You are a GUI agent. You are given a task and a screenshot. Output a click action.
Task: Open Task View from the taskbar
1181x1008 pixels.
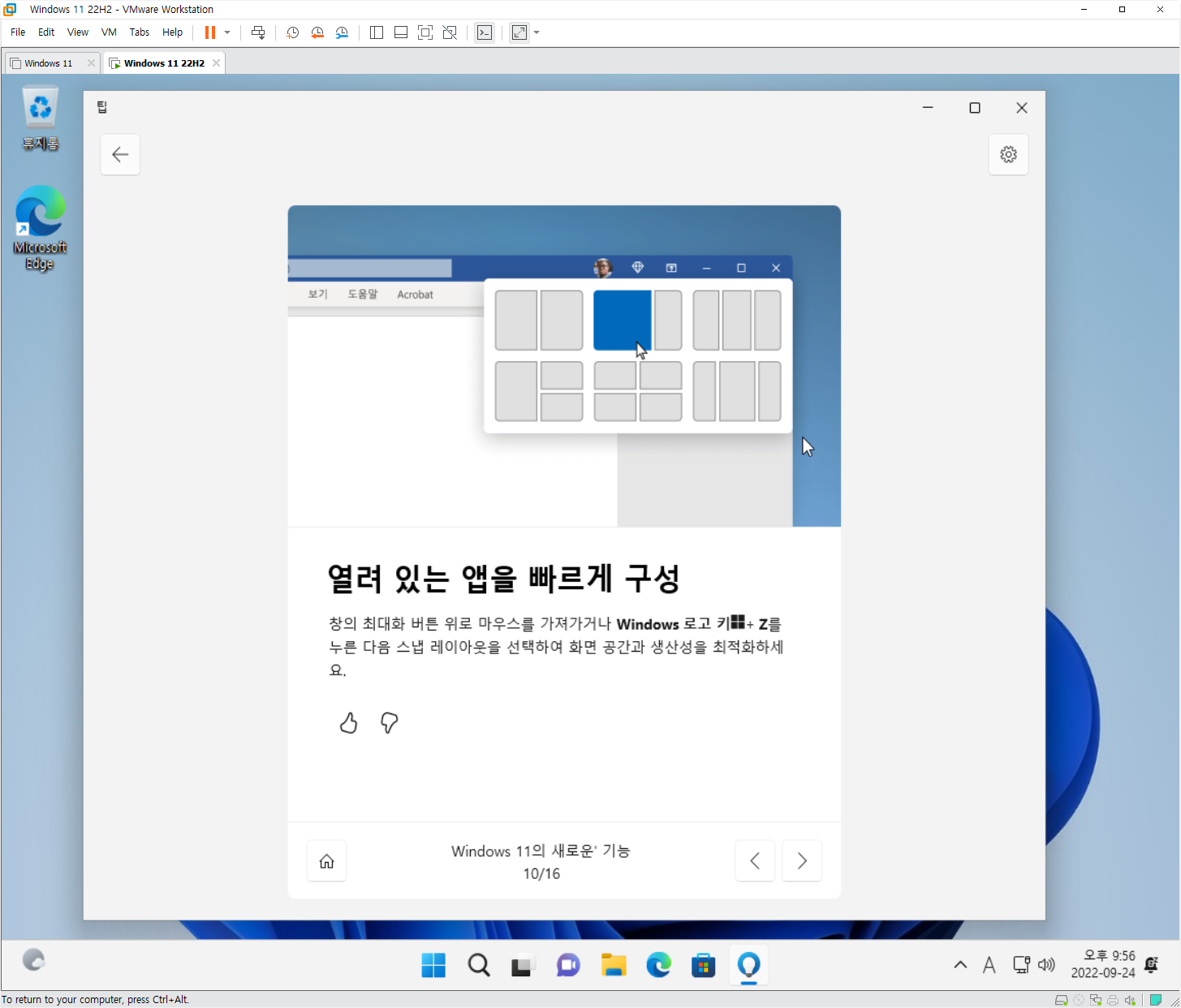tap(522, 965)
